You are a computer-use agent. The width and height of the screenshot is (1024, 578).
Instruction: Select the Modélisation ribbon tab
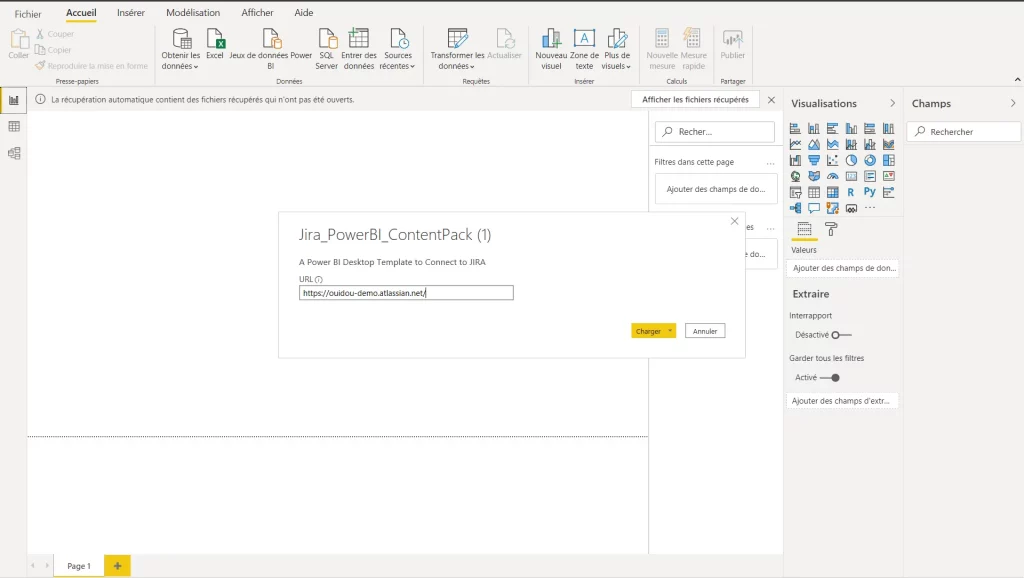pyautogui.click(x=193, y=12)
